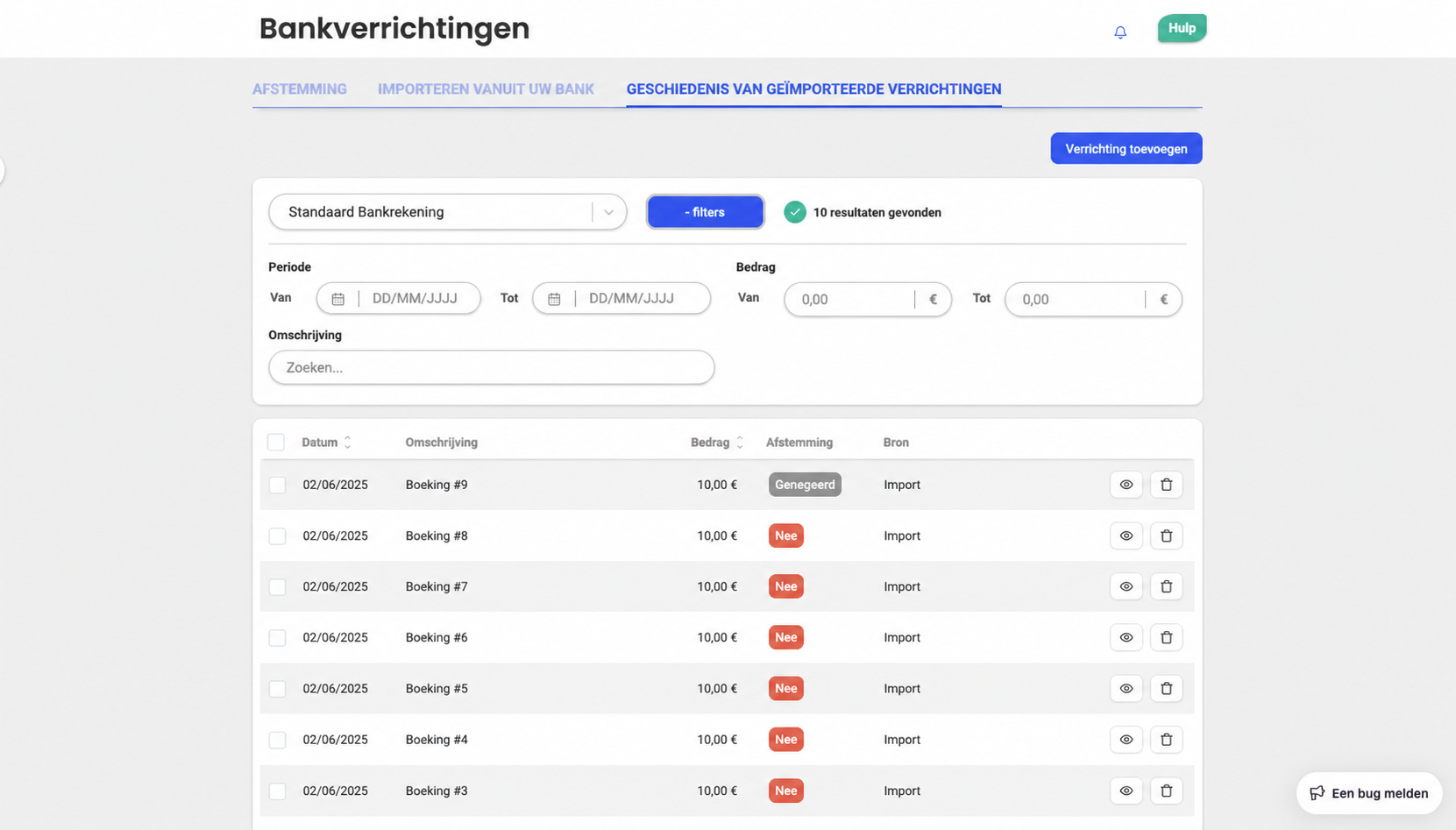1456x830 pixels.
Task: View details of Boeking #9
Action: pos(1126,485)
